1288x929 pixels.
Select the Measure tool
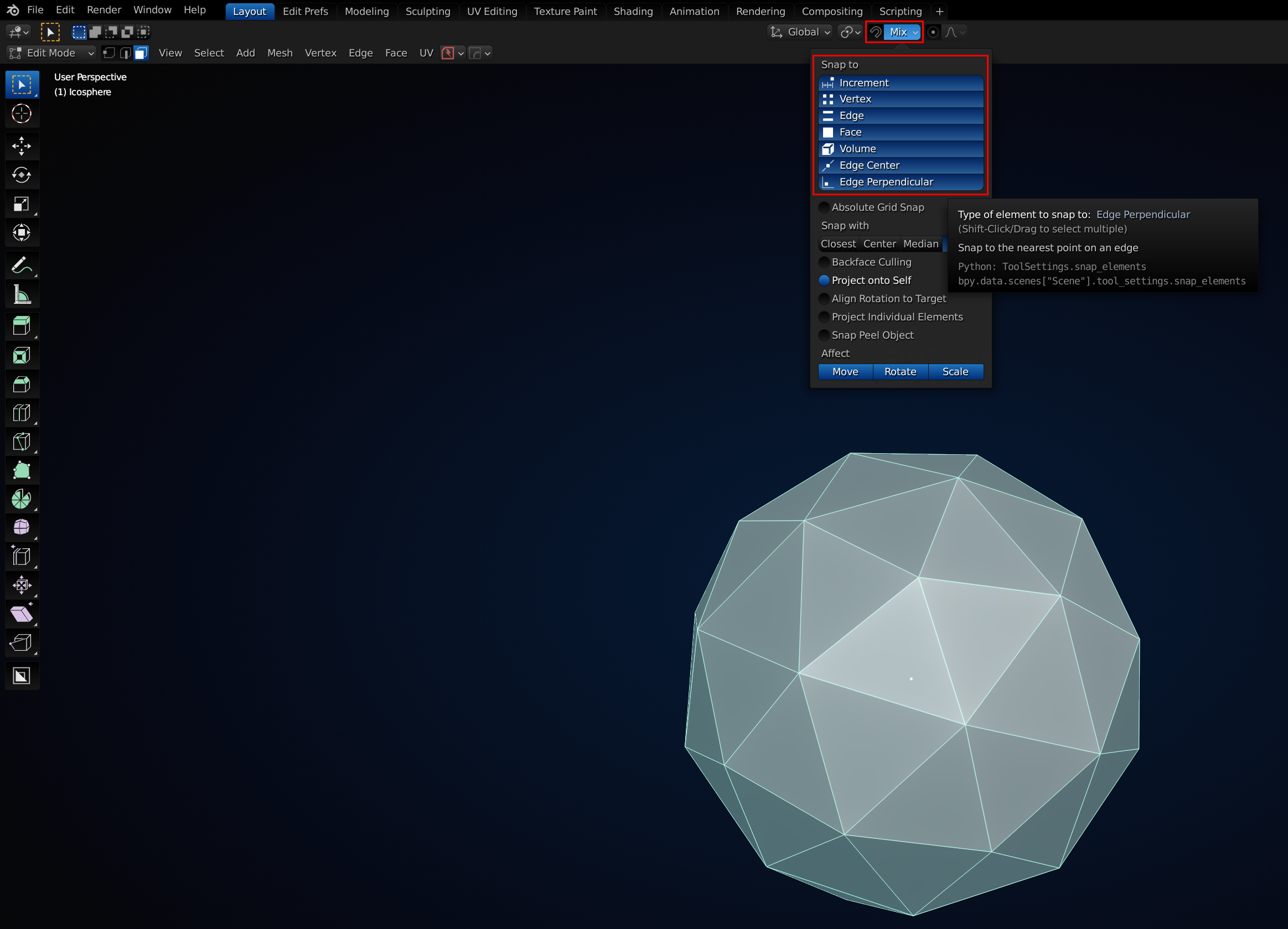click(22, 295)
